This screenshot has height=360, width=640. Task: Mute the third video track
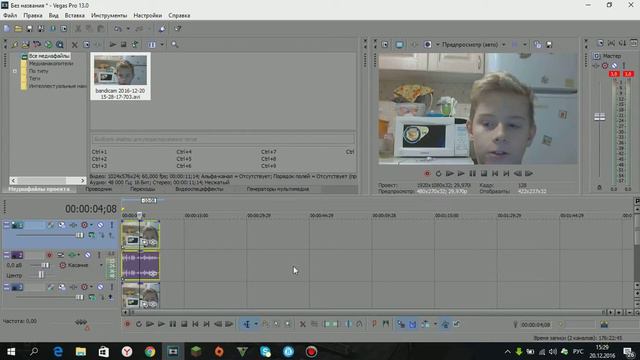(100, 287)
